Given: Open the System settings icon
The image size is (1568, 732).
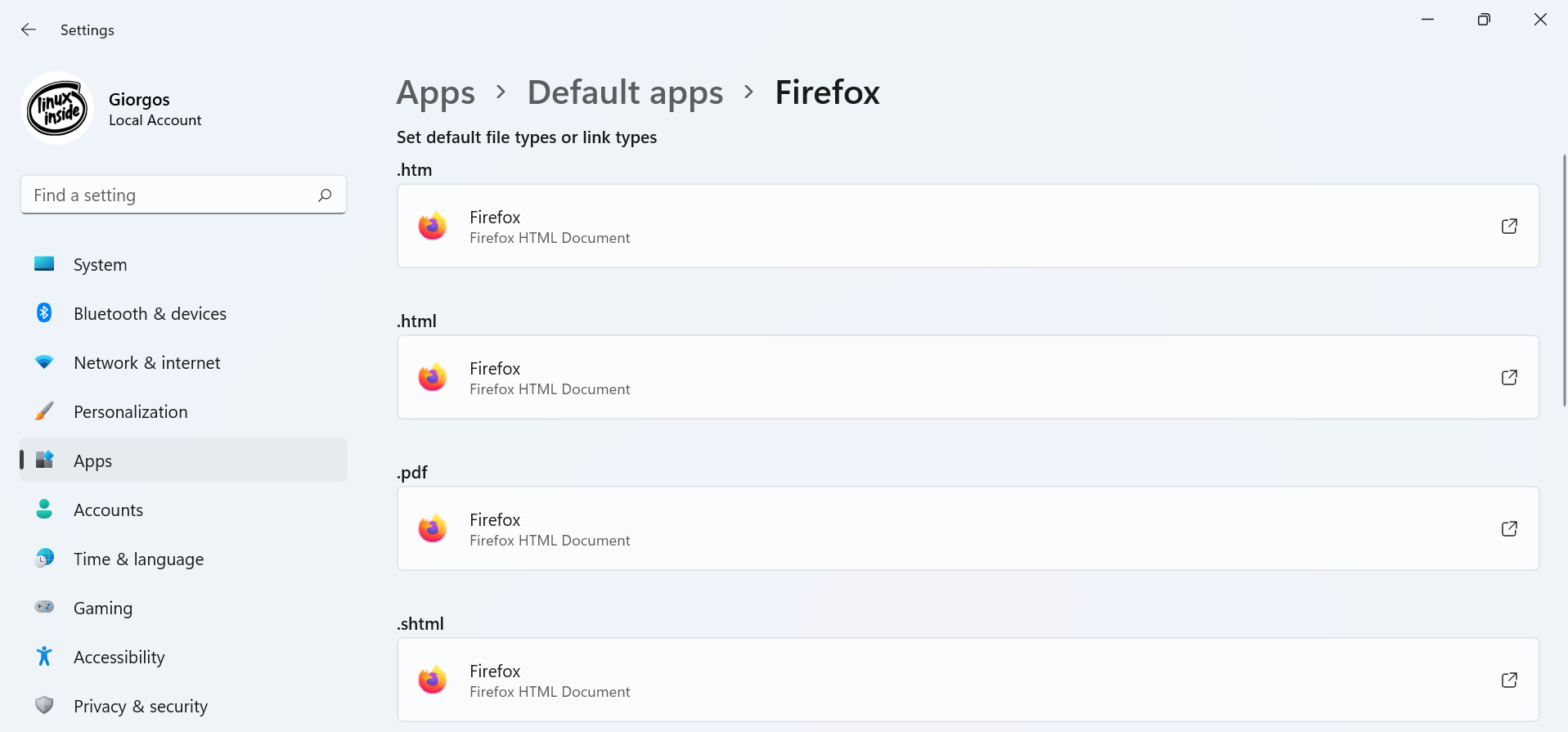Looking at the screenshot, I should click(x=44, y=264).
